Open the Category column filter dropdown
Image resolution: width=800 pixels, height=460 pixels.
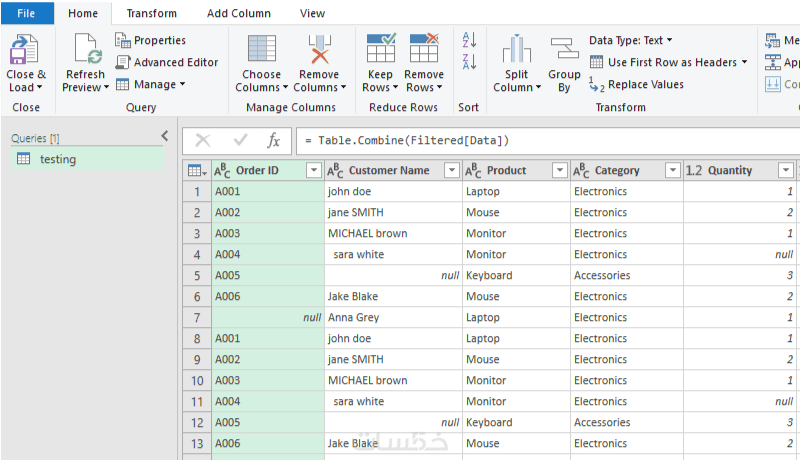(x=673, y=171)
